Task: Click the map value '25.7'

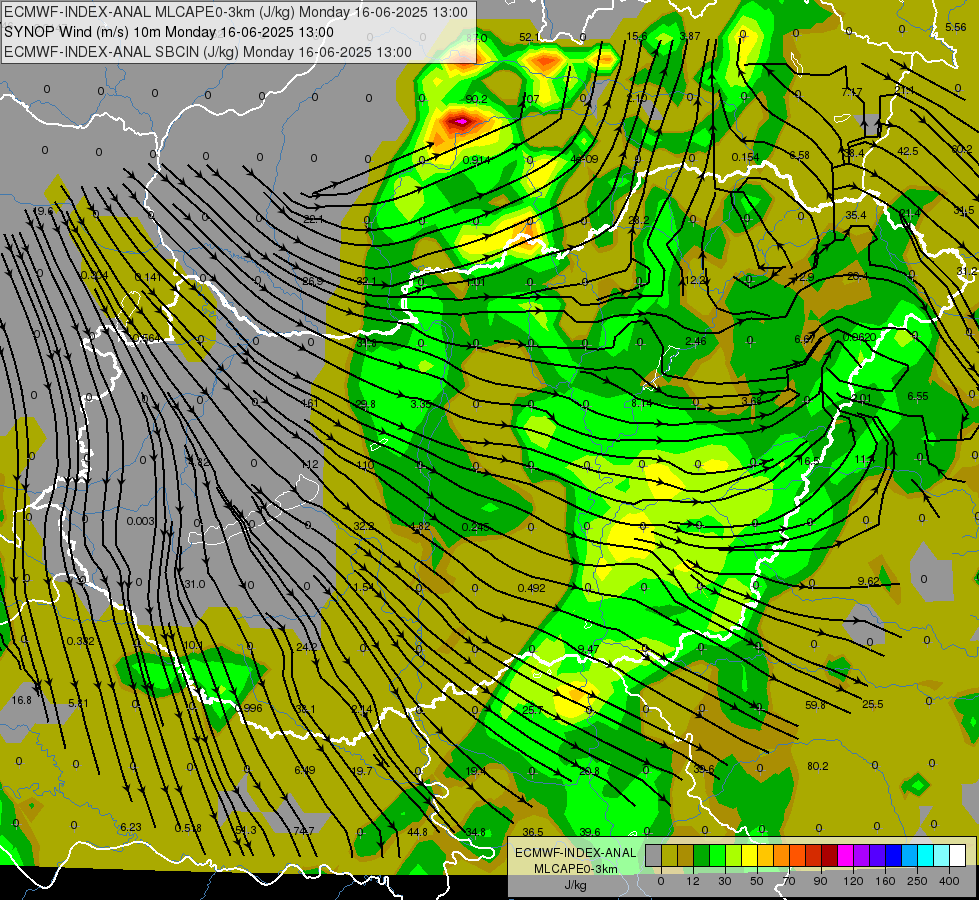Action: pos(533,711)
